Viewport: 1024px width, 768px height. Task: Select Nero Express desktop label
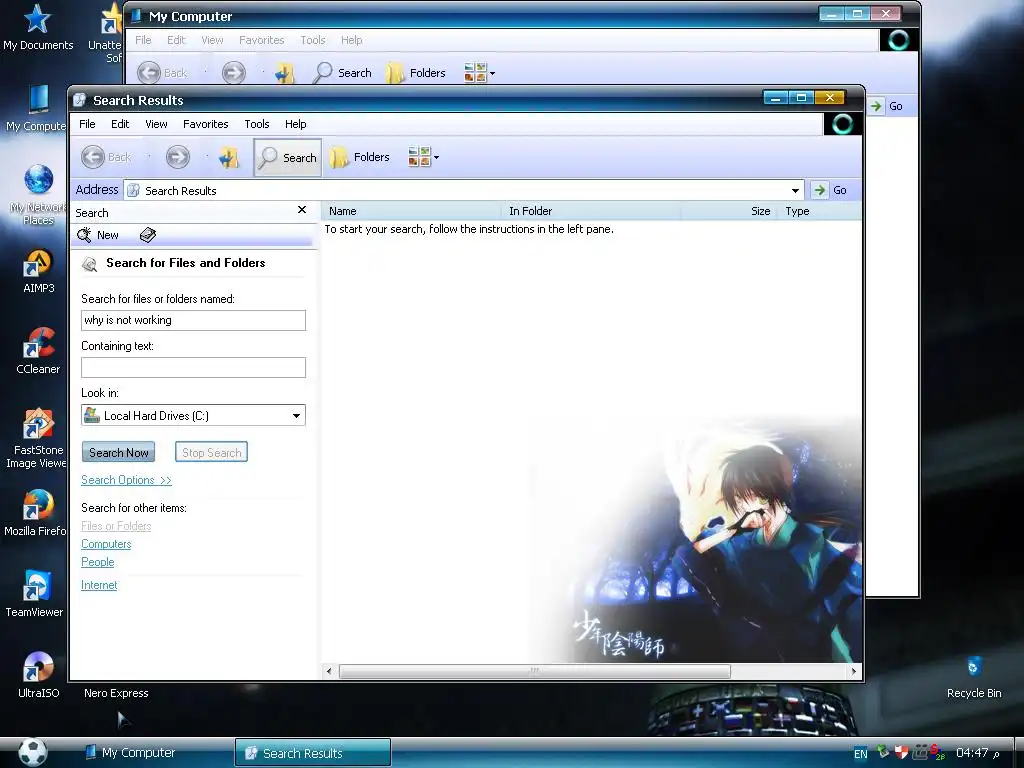click(x=116, y=693)
